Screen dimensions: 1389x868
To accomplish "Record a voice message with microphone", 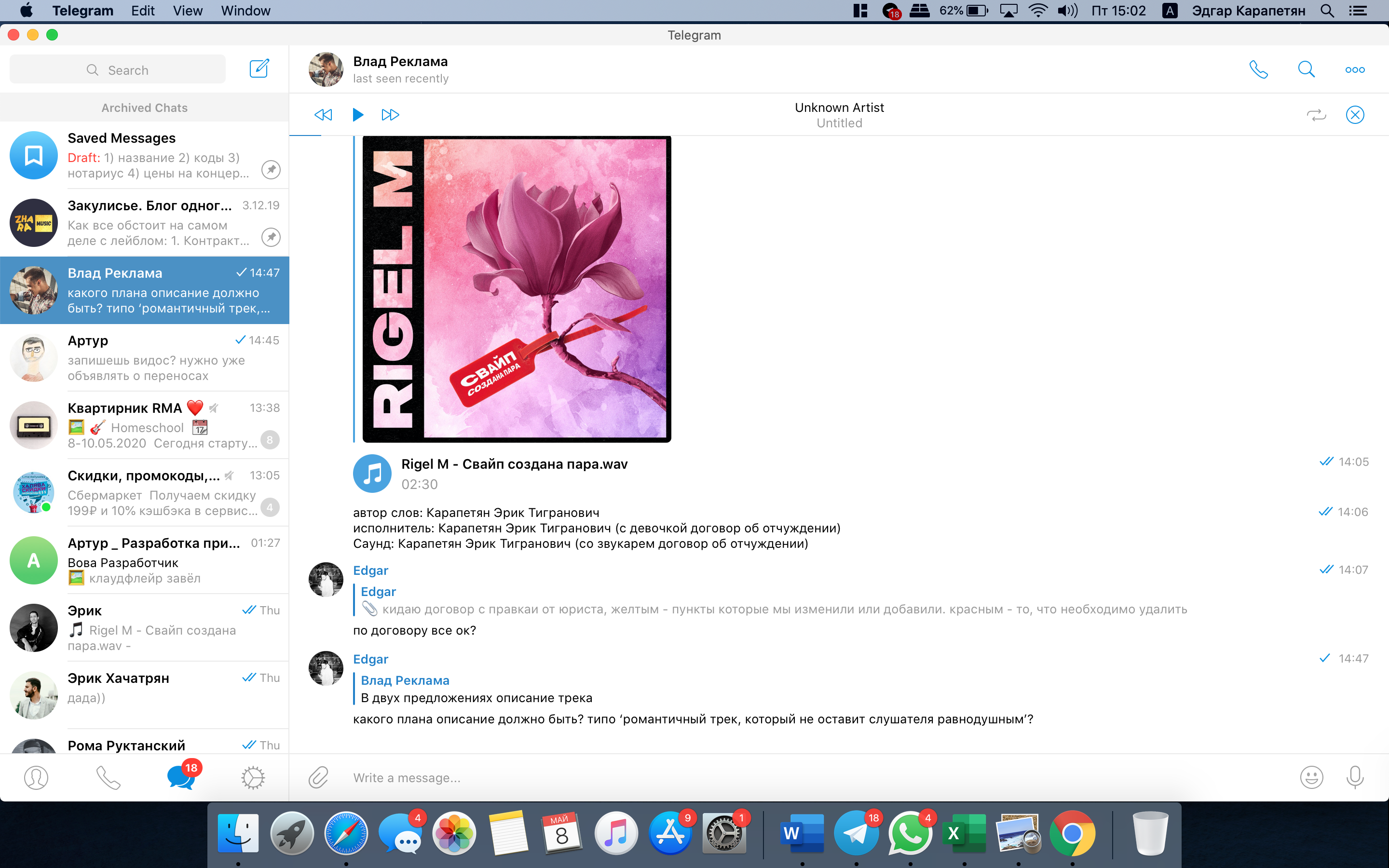I will [x=1355, y=777].
